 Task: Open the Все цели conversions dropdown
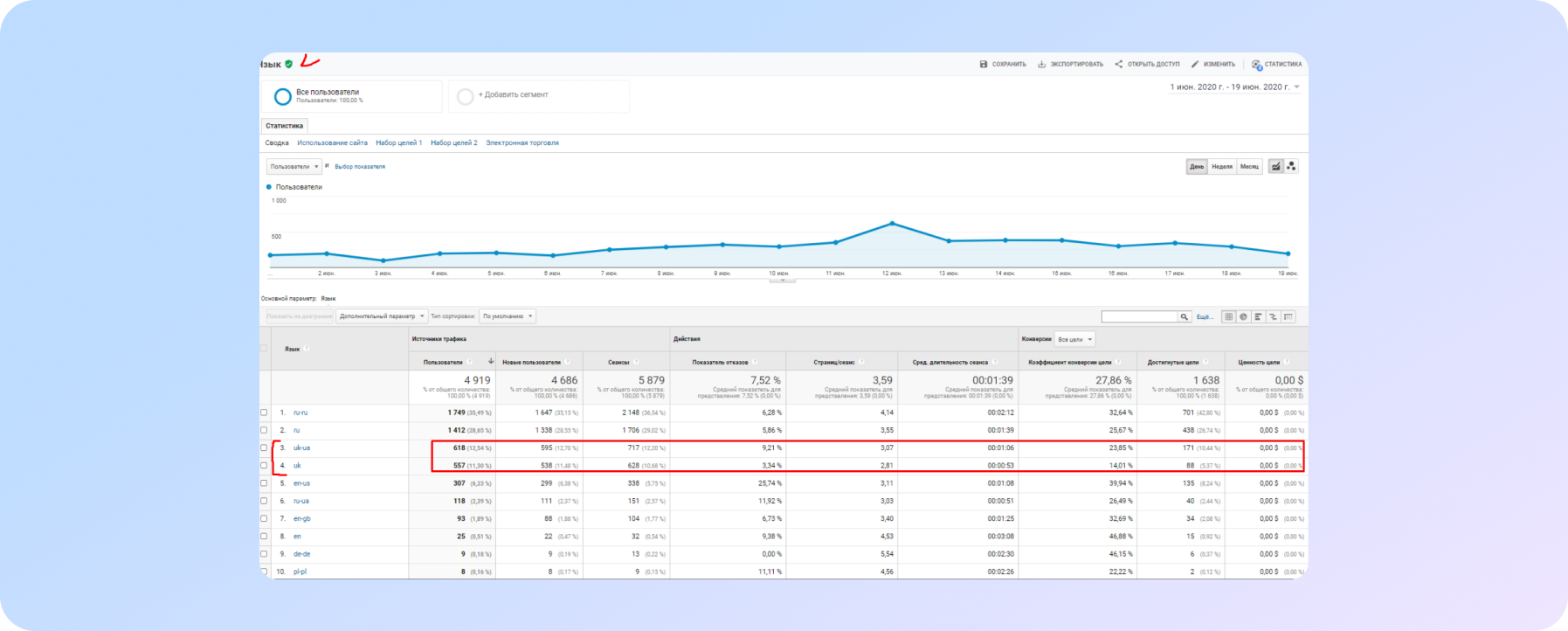[1074, 339]
